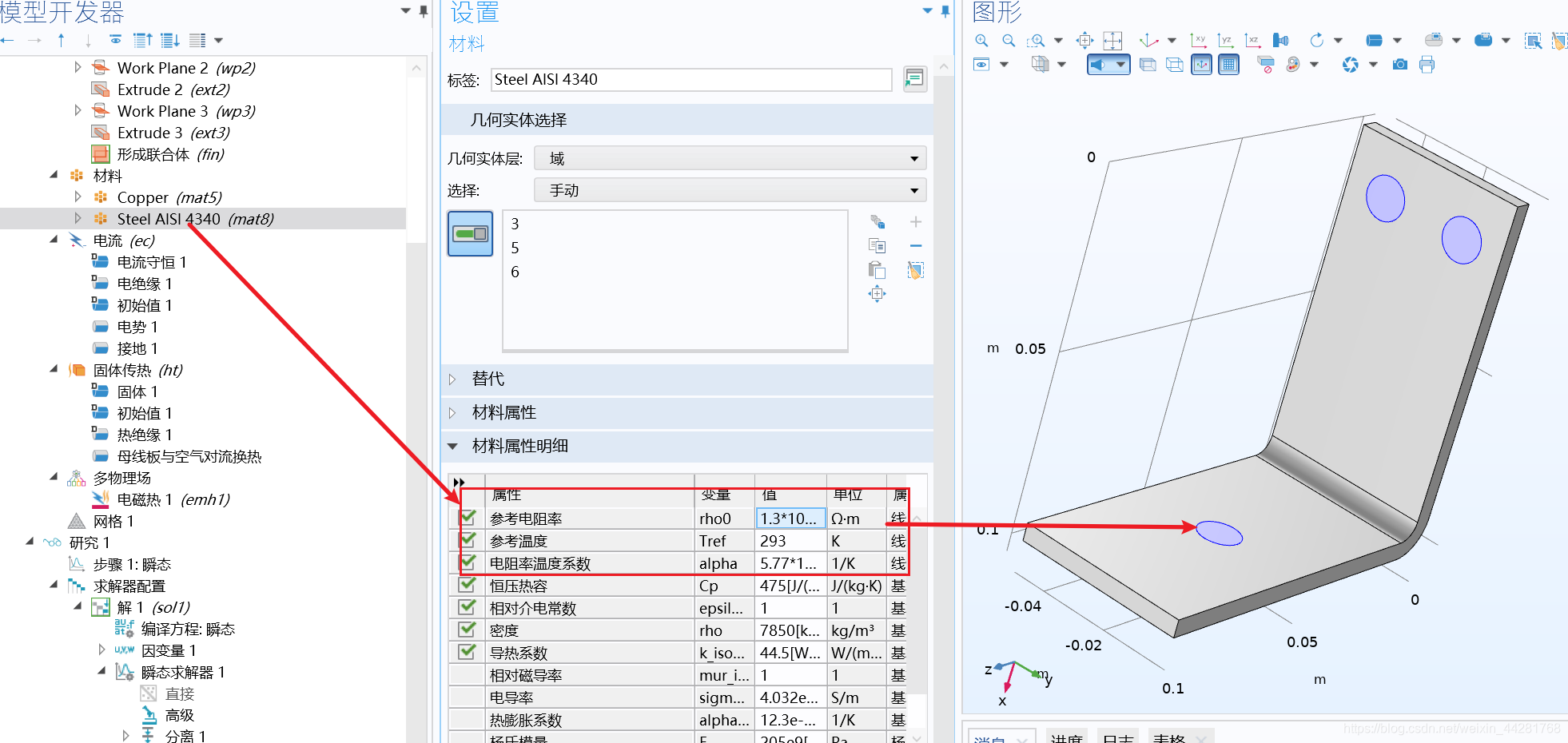Uncheck the 参考电阻率 property checkbox

468,518
